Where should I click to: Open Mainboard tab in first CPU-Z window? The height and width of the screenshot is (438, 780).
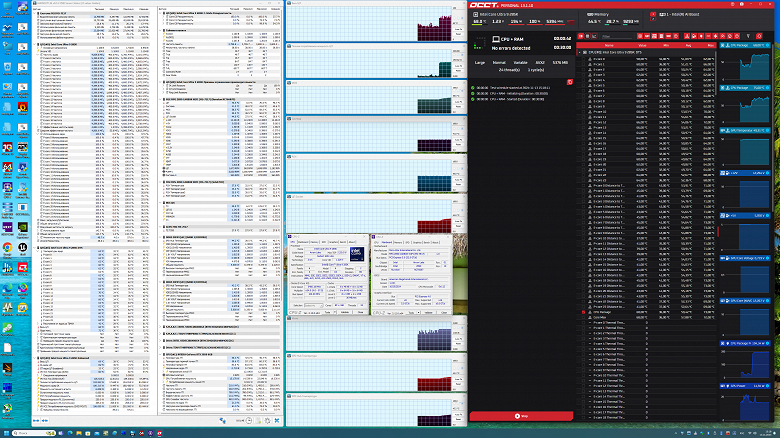click(x=303, y=242)
